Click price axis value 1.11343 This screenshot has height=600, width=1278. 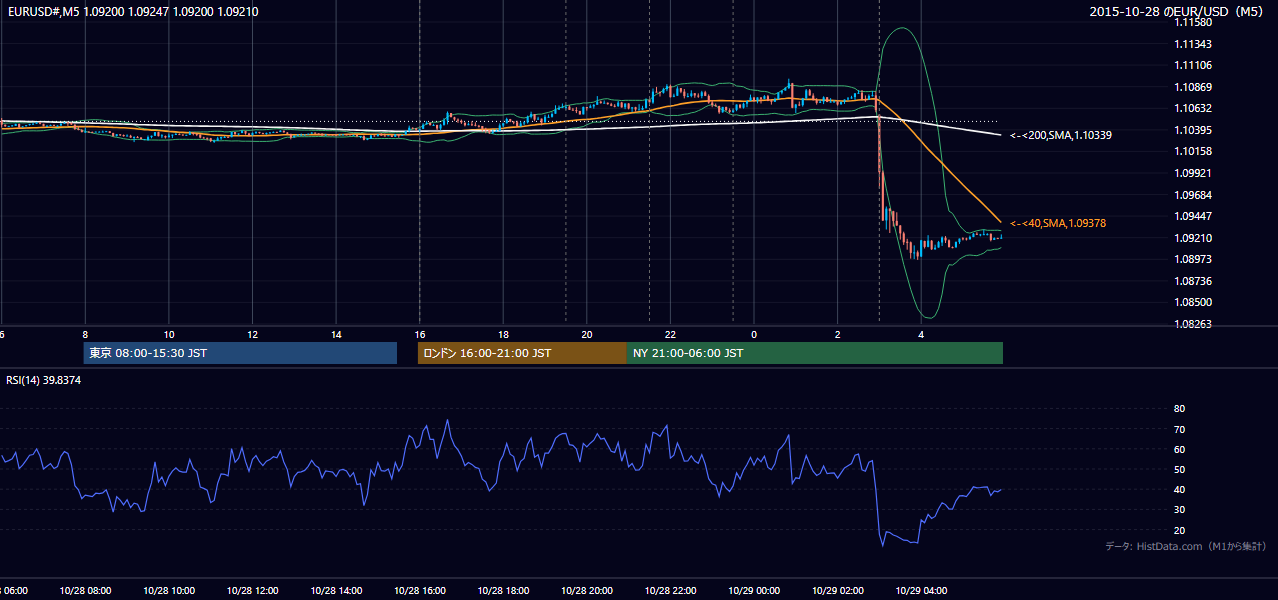click(x=1192, y=44)
